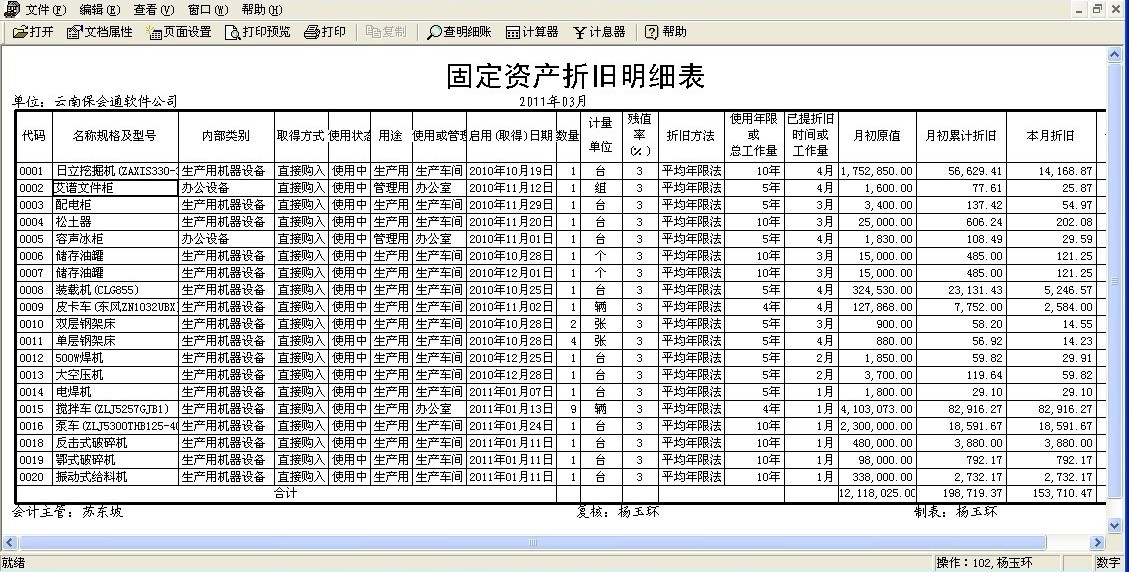This screenshot has height=572, width=1129.
Task: Click the 月初原值 column header
Action: point(876,135)
